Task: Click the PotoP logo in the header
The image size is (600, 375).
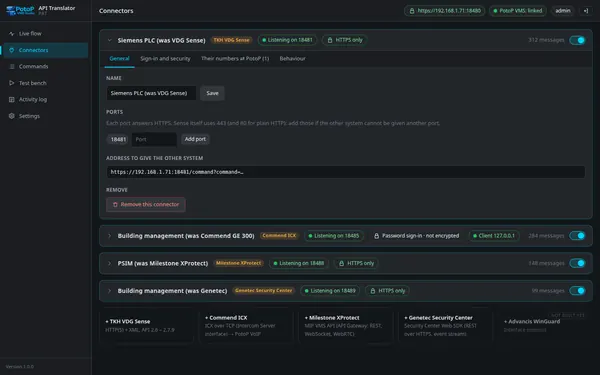Action: pos(20,10)
